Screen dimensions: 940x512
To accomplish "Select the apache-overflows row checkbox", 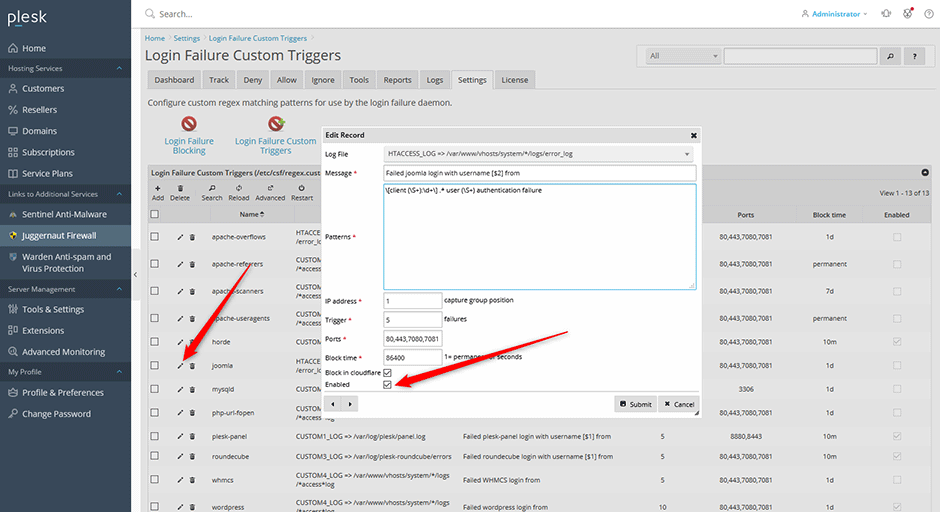I will click(155, 237).
